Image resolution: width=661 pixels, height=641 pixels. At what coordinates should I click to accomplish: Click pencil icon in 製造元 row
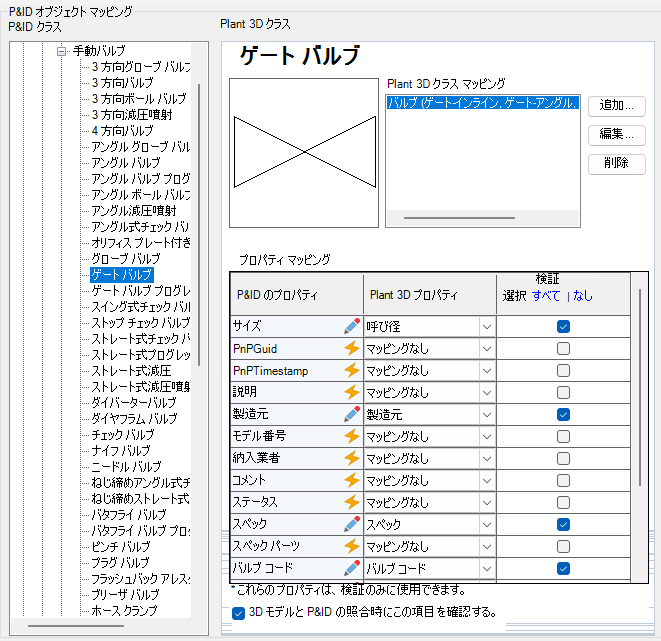tap(352, 414)
